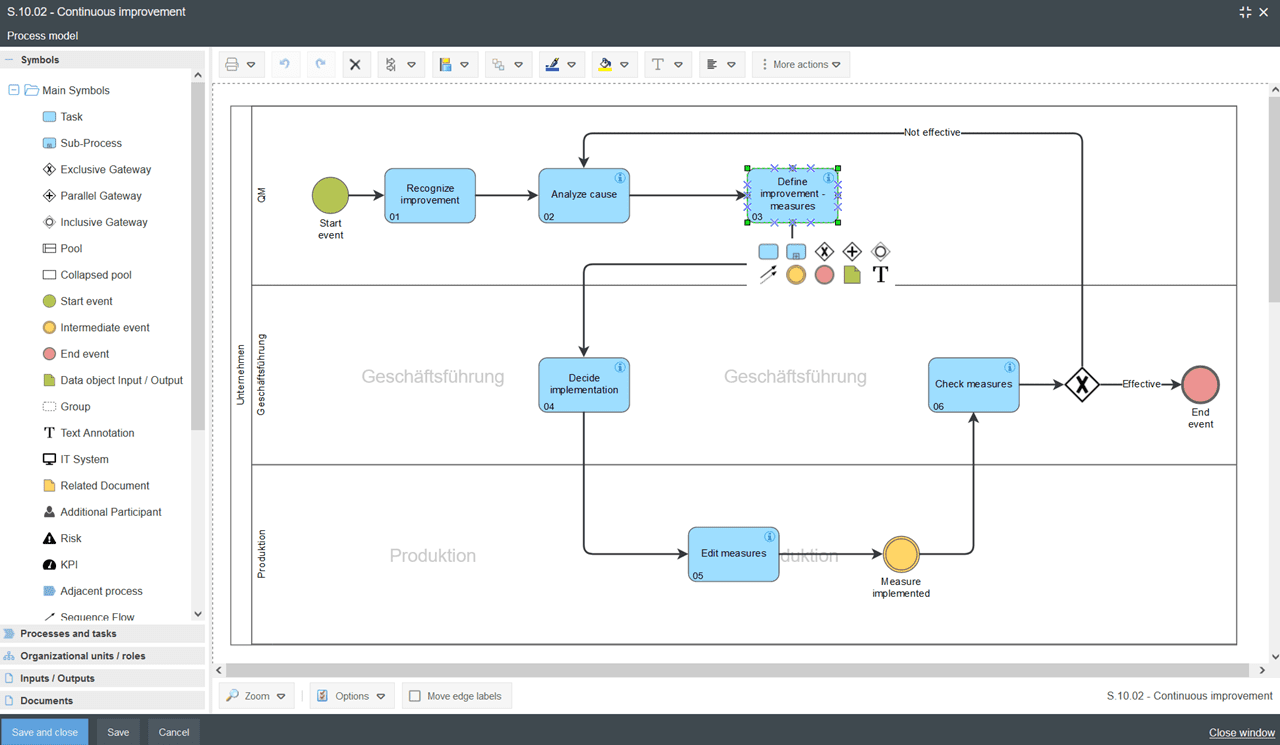1280x745 pixels.
Task: Open the Zoom dropdown
Action: point(256,695)
